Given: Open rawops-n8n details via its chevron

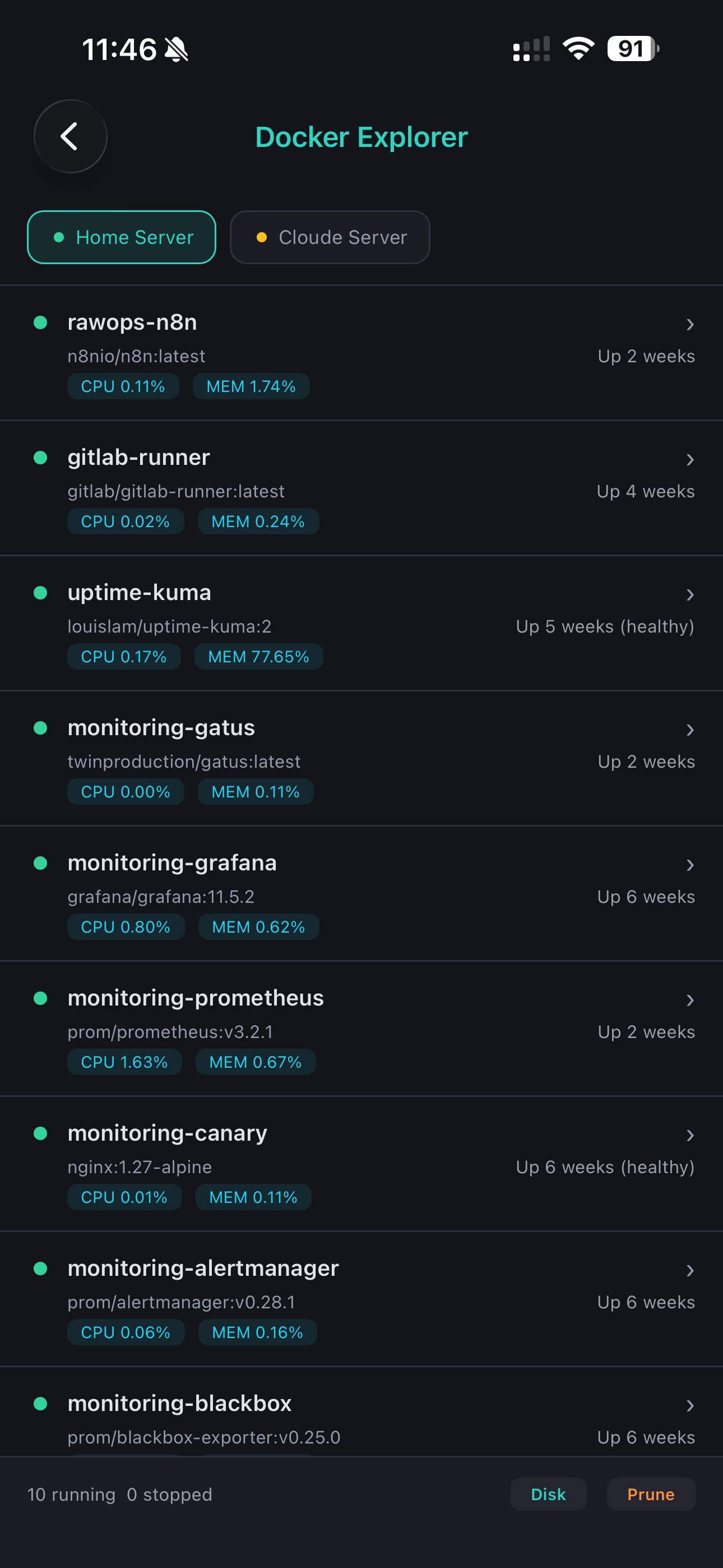Looking at the screenshot, I should [x=689, y=324].
